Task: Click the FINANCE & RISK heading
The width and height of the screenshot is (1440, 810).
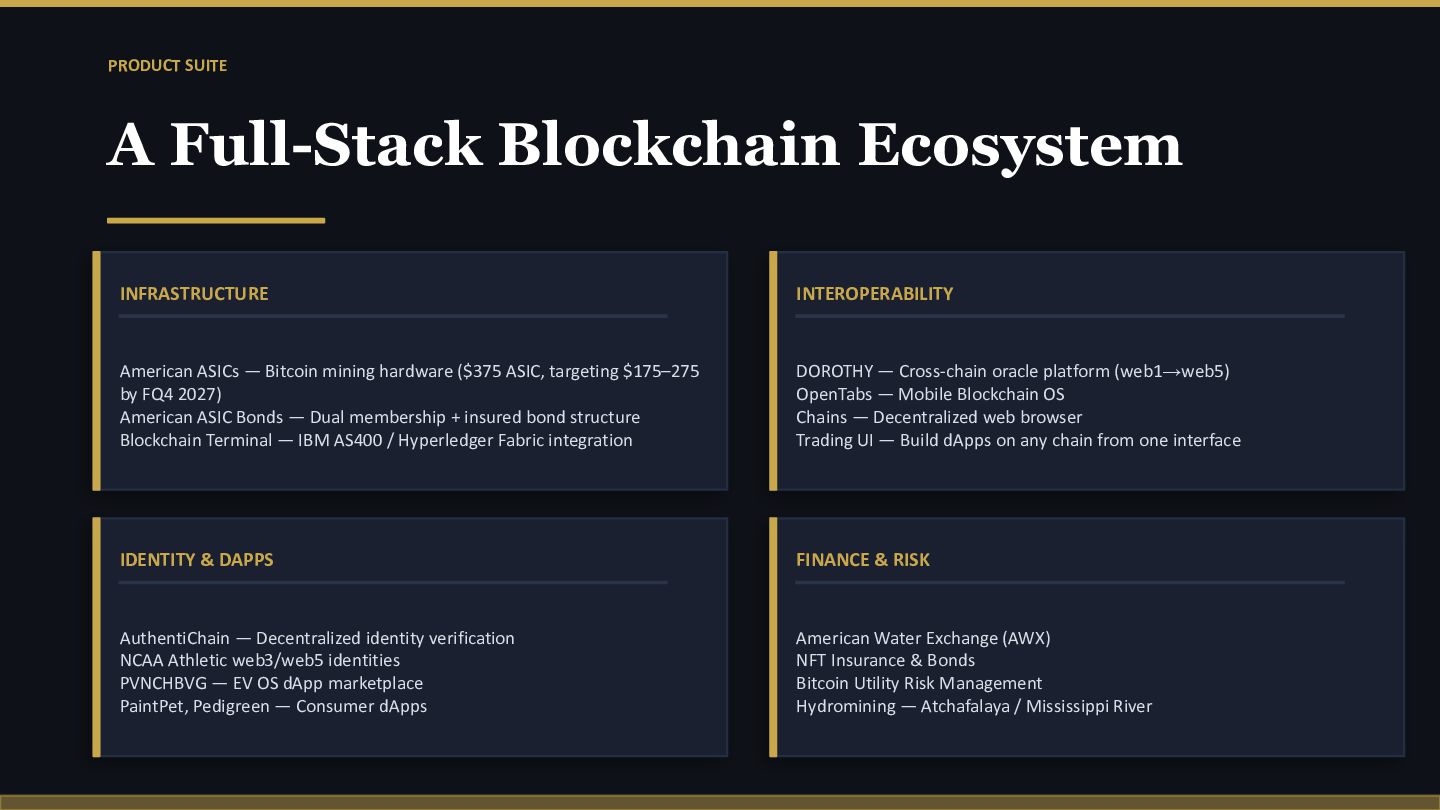Action: coord(862,560)
